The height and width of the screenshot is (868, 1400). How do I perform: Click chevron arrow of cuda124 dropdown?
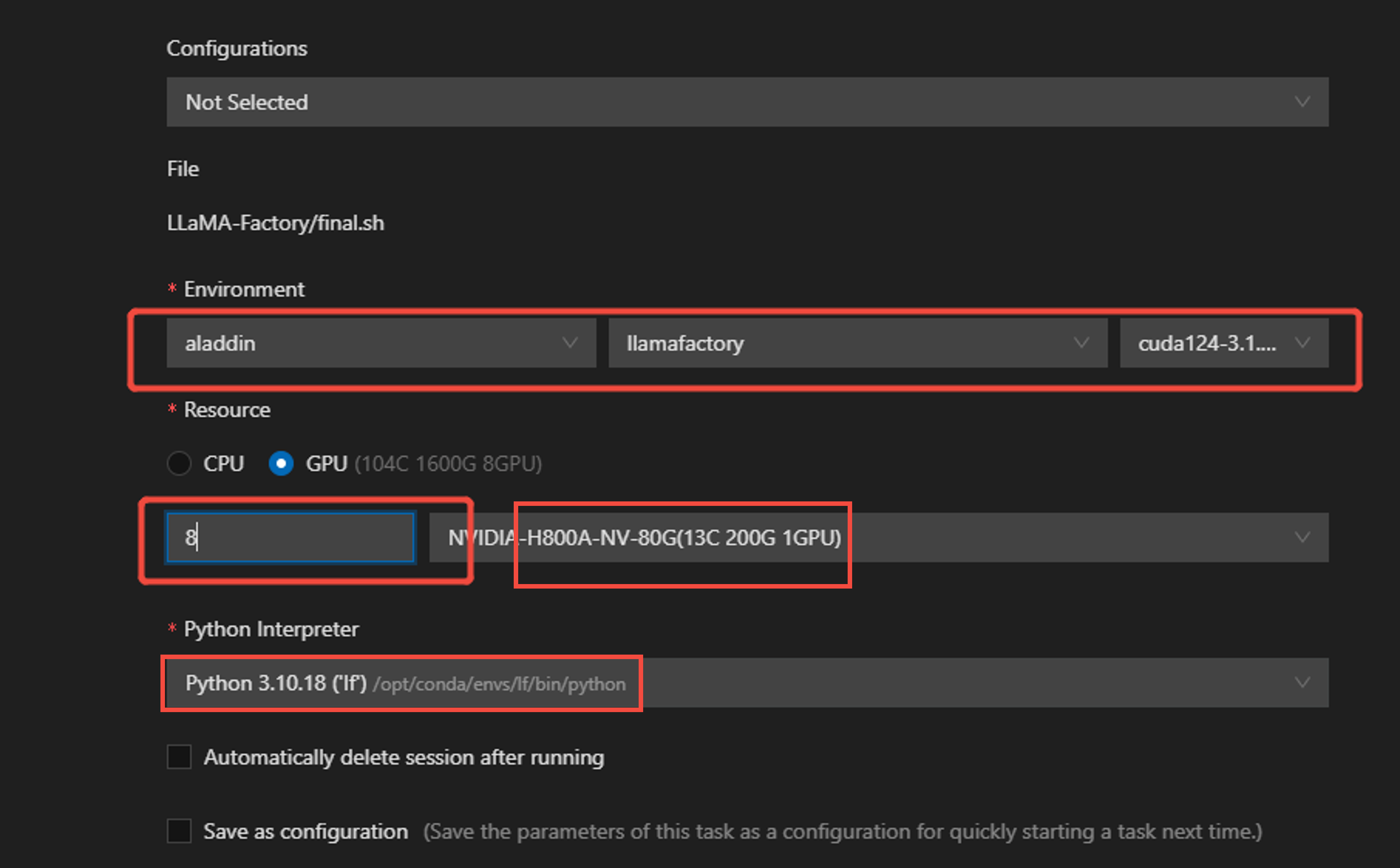[1302, 343]
